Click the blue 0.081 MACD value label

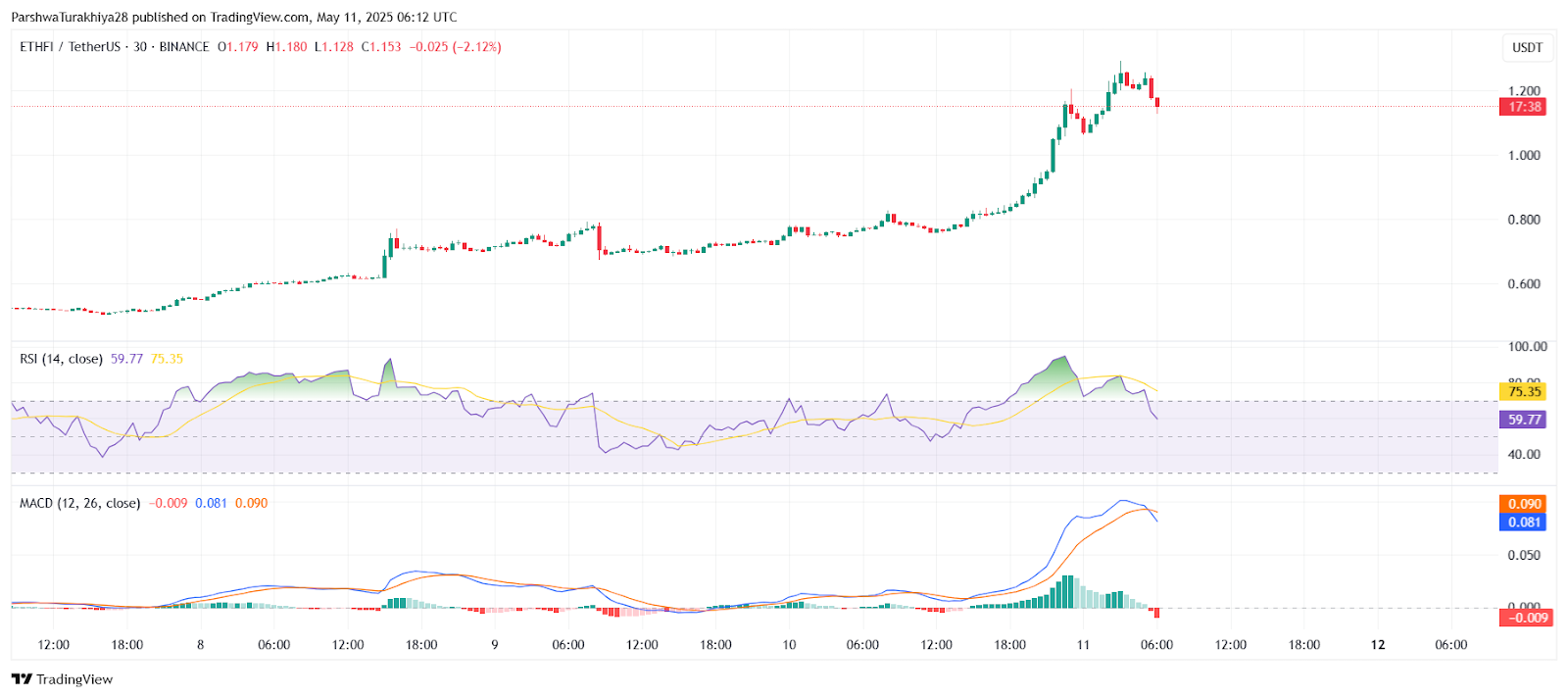click(x=1523, y=523)
